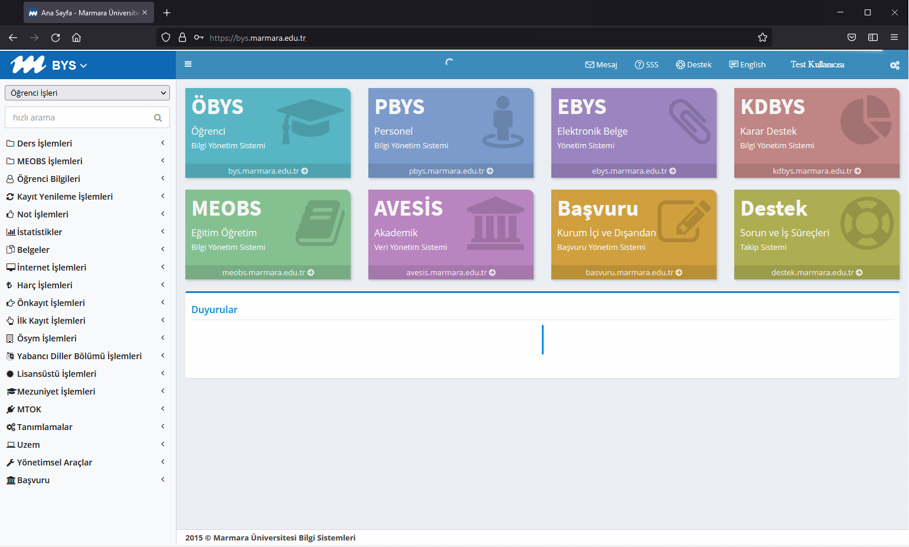909x547 pixels.
Task: Focus the hızlı arama search field
Action: click(x=77, y=118)
